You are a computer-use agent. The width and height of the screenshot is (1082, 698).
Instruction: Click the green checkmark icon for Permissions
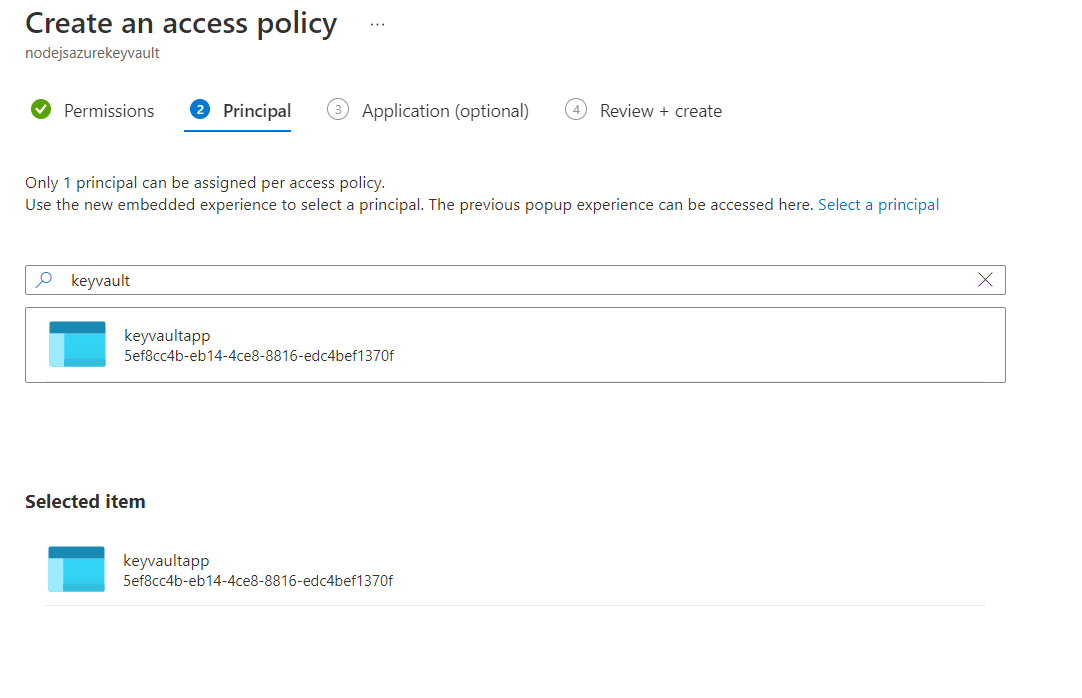coord(41,110)
